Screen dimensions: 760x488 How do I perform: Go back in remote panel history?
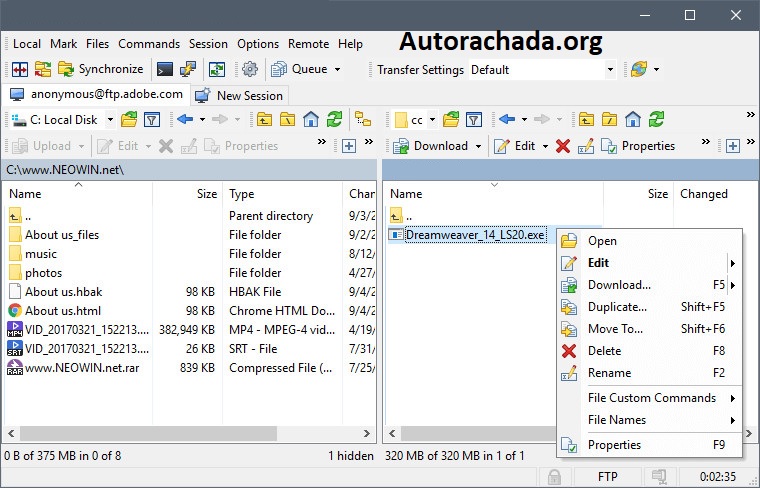click(507, 120)
